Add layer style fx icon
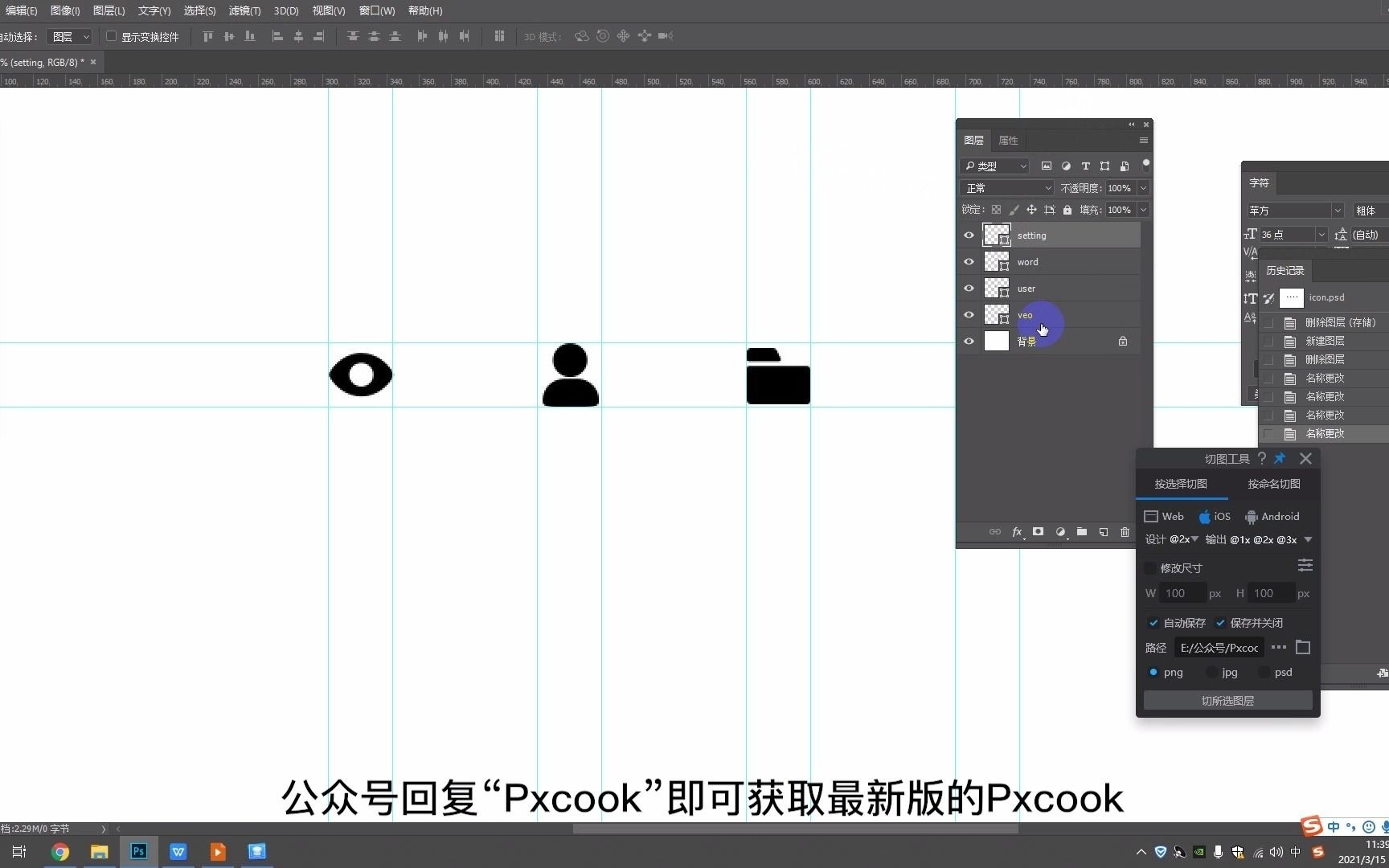The width and height of the screenshot is (1389, 868). (x=1017, y=532)
